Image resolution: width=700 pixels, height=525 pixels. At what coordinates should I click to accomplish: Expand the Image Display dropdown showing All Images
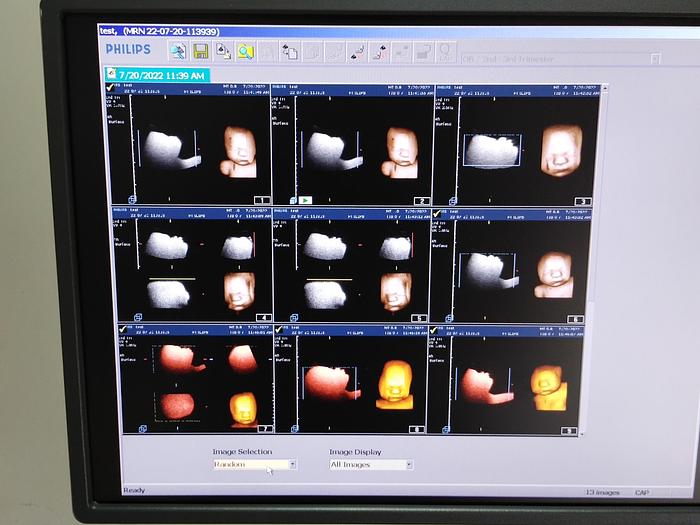370,464
